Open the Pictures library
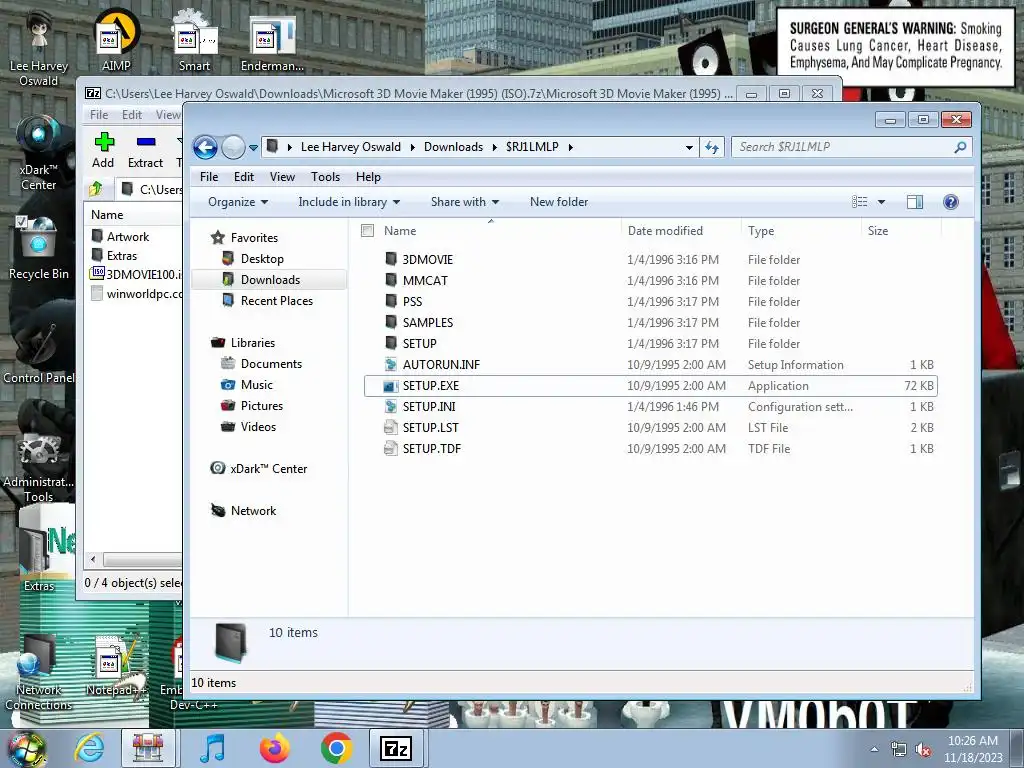Viewport: 1024px width, 768px height. 261,406
